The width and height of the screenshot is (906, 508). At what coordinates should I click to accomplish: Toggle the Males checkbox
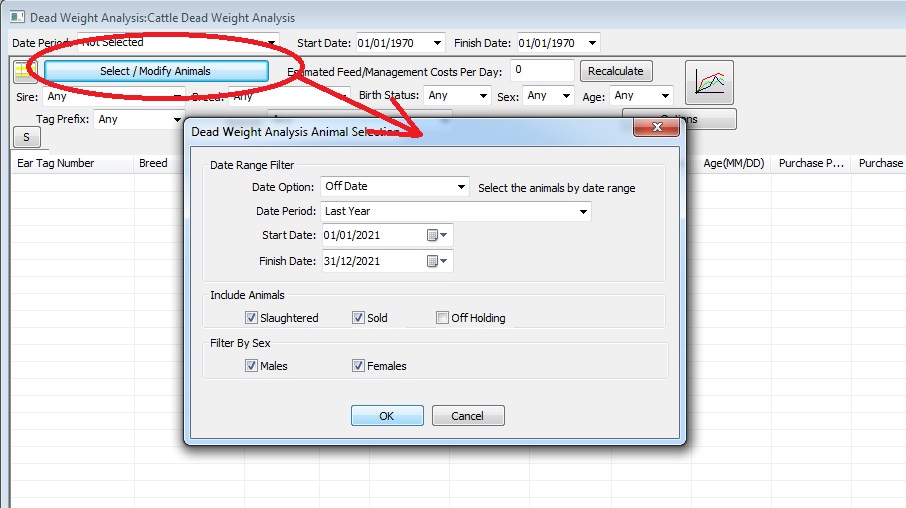click(x=251, y=365)
